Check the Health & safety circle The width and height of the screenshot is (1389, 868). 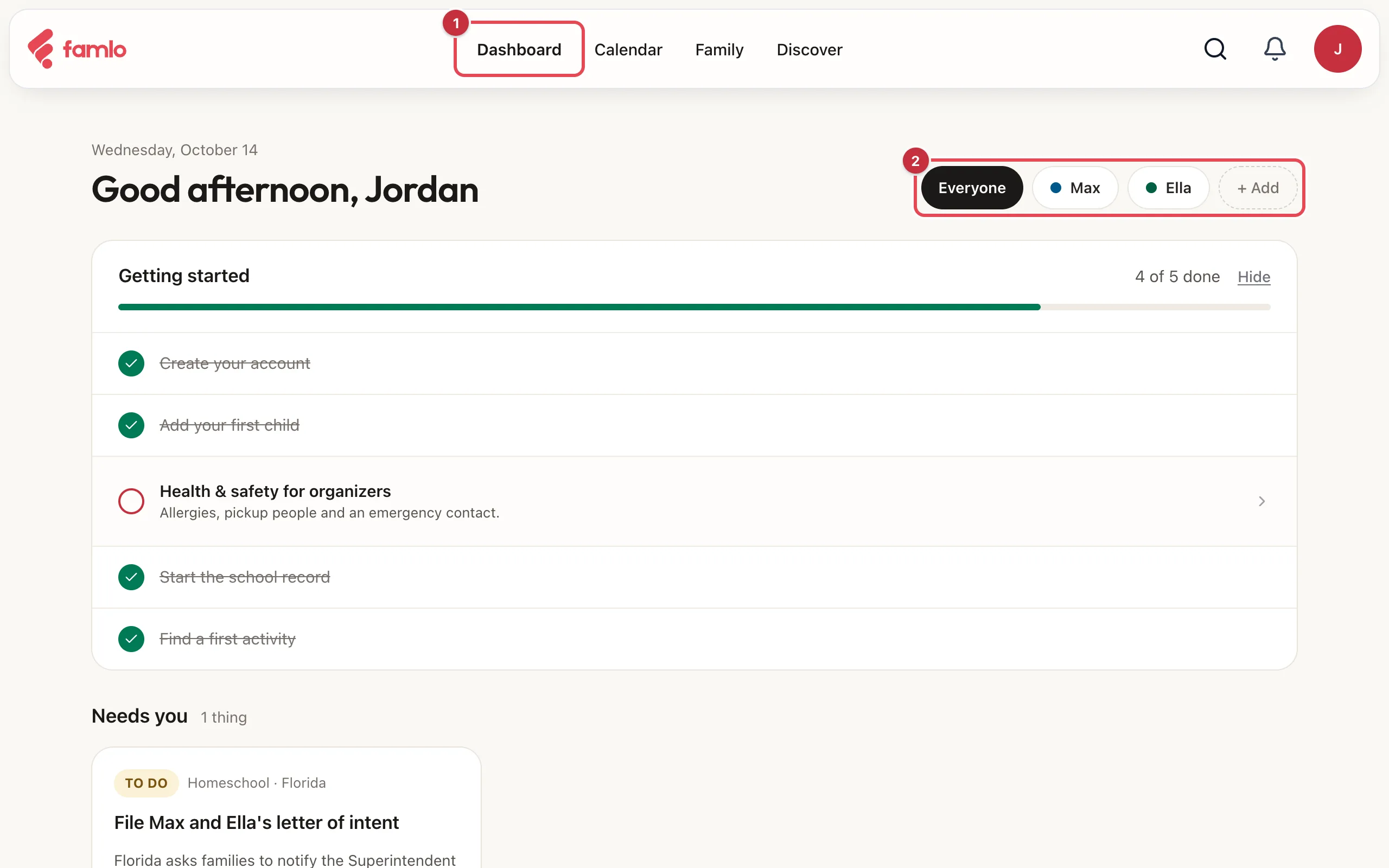click(x=131, y=501)
